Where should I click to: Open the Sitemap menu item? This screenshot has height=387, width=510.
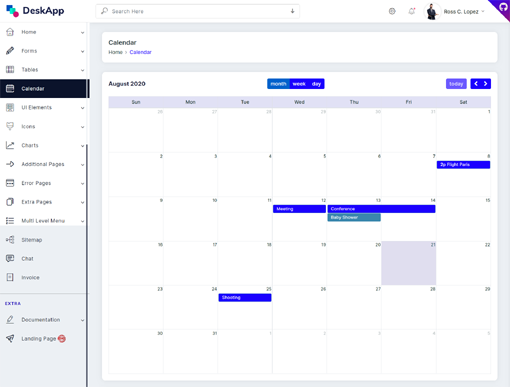pos(43,240)
